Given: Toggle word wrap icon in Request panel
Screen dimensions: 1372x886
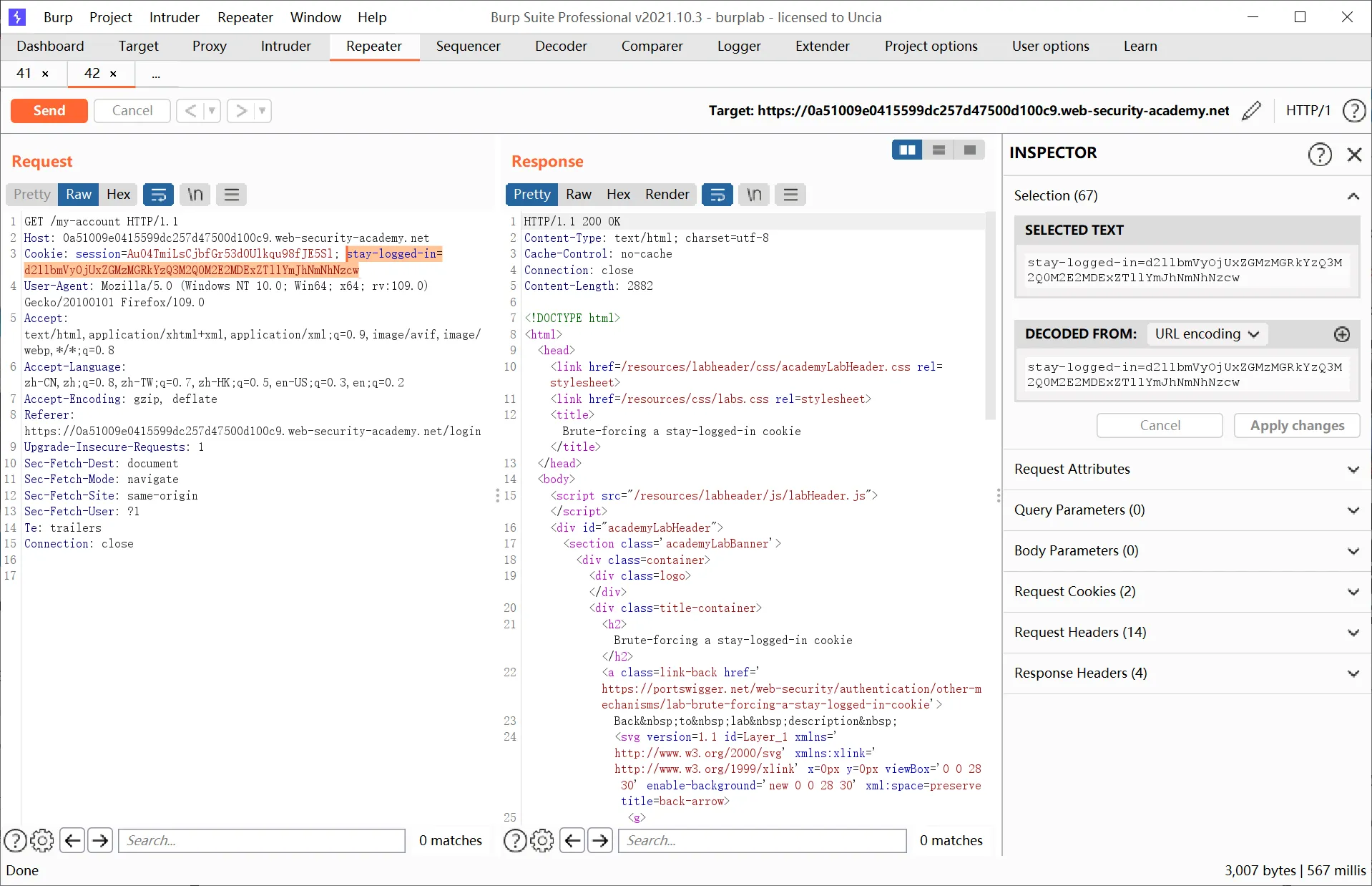Looking at the screenshot, I should click(x=159, y=195).
